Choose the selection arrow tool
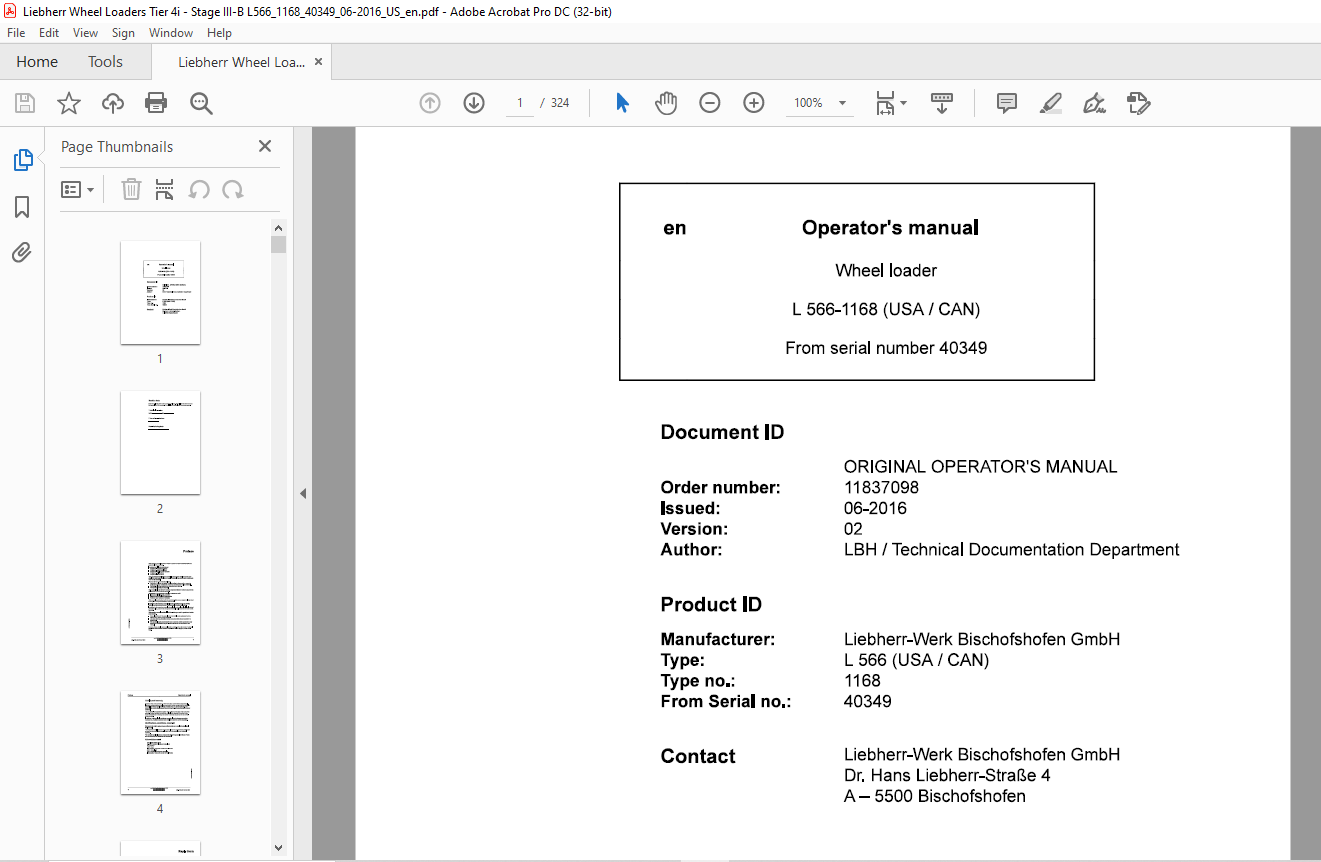 [x=622, y=103]
